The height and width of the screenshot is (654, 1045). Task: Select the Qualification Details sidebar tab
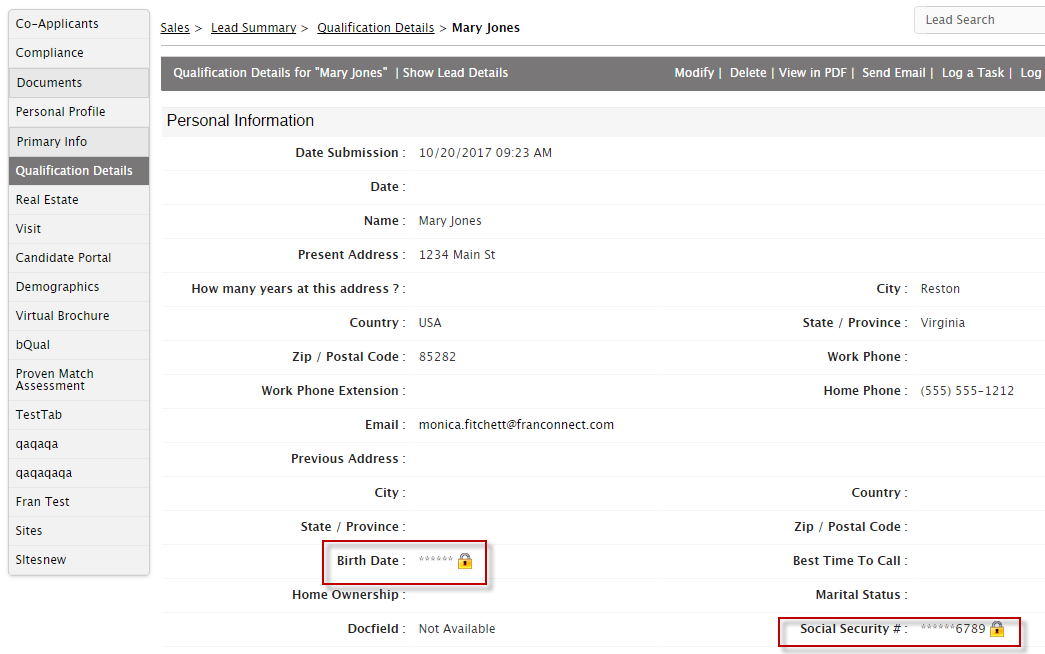click(79, 171)
